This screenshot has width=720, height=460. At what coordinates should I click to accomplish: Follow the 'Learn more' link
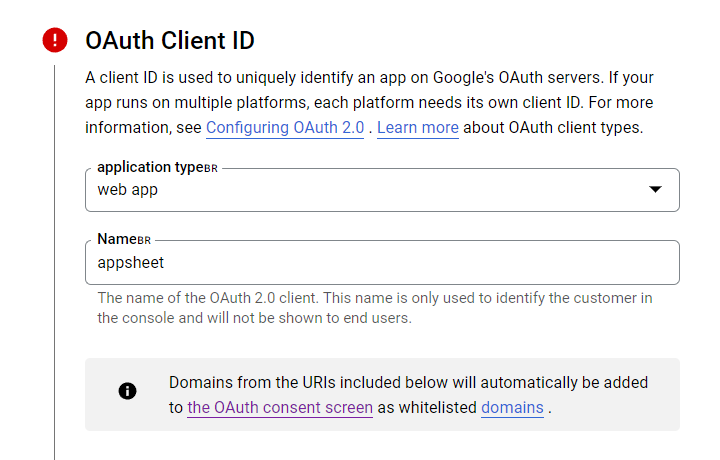(418, 128)
